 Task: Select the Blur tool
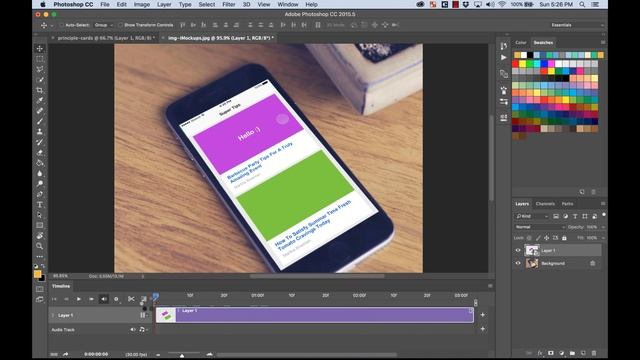pos(40,173)
